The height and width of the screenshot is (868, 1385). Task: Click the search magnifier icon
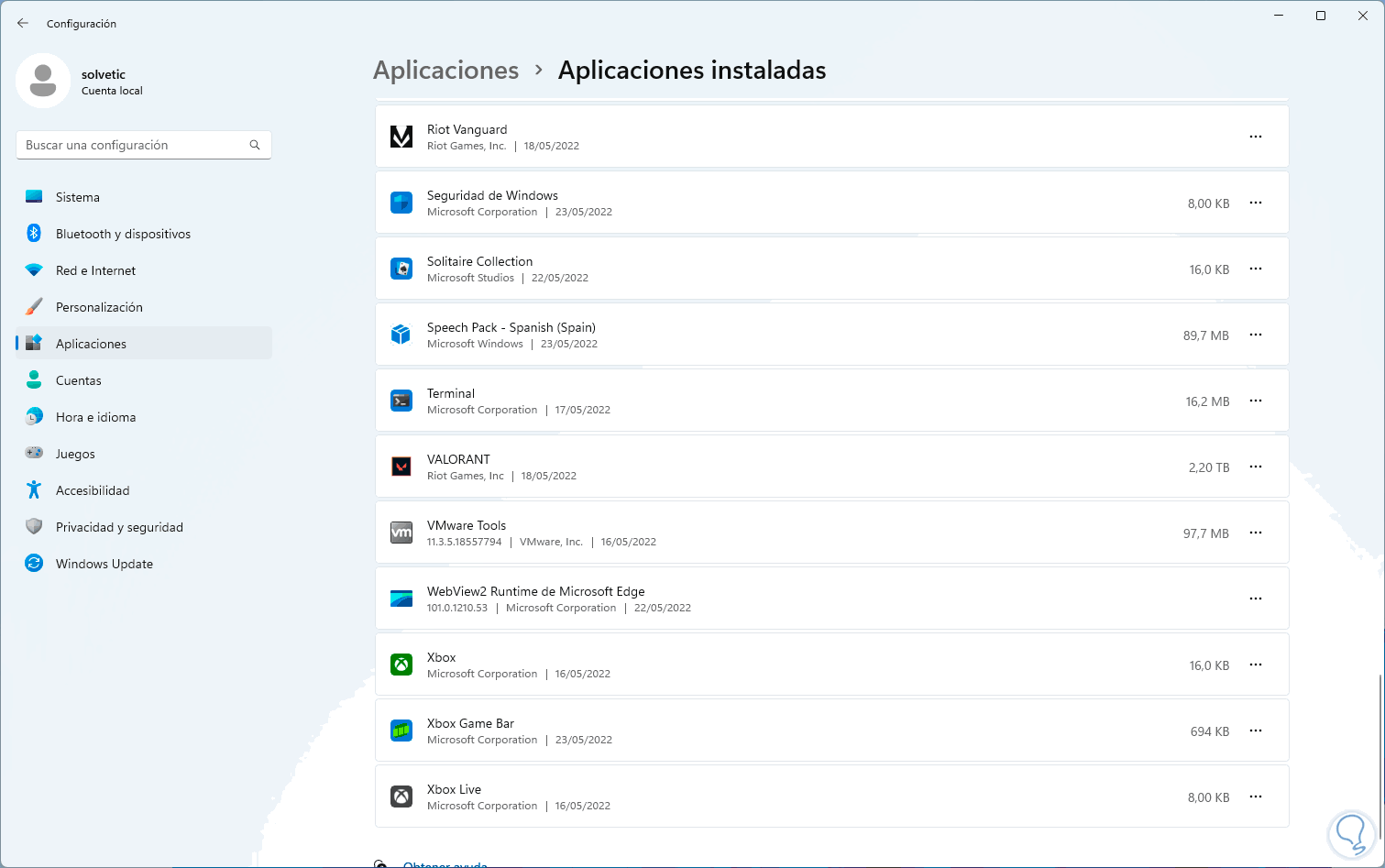click(255, 145)
